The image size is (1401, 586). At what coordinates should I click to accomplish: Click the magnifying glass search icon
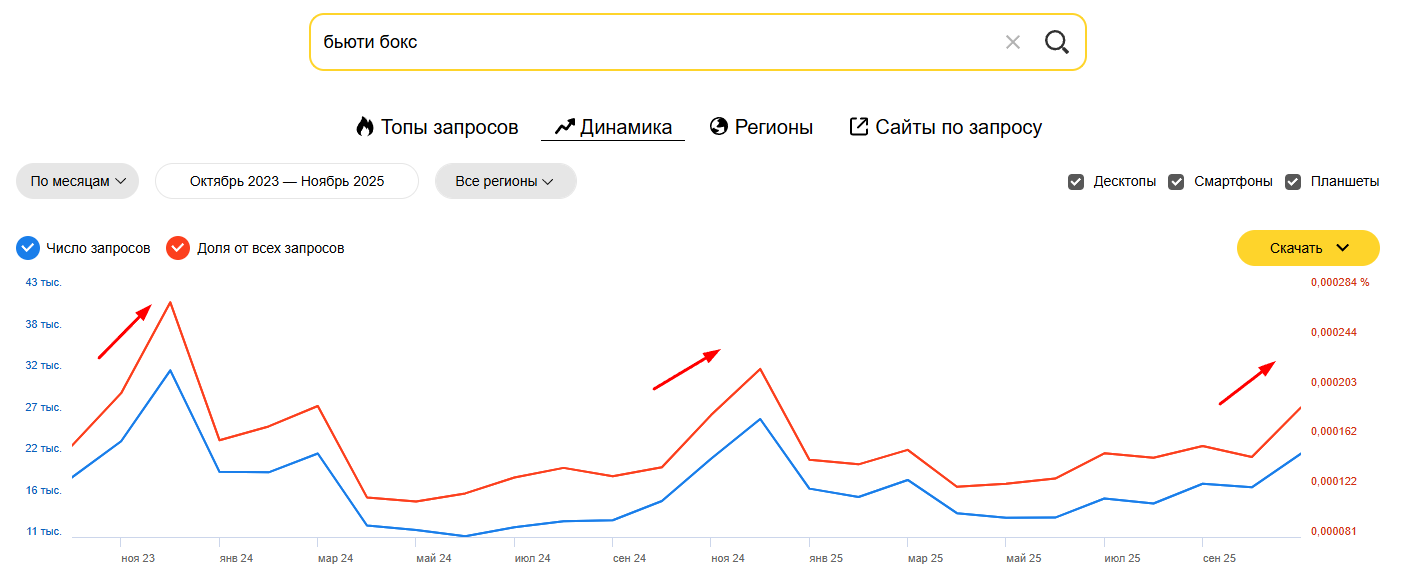point(1057,42)
